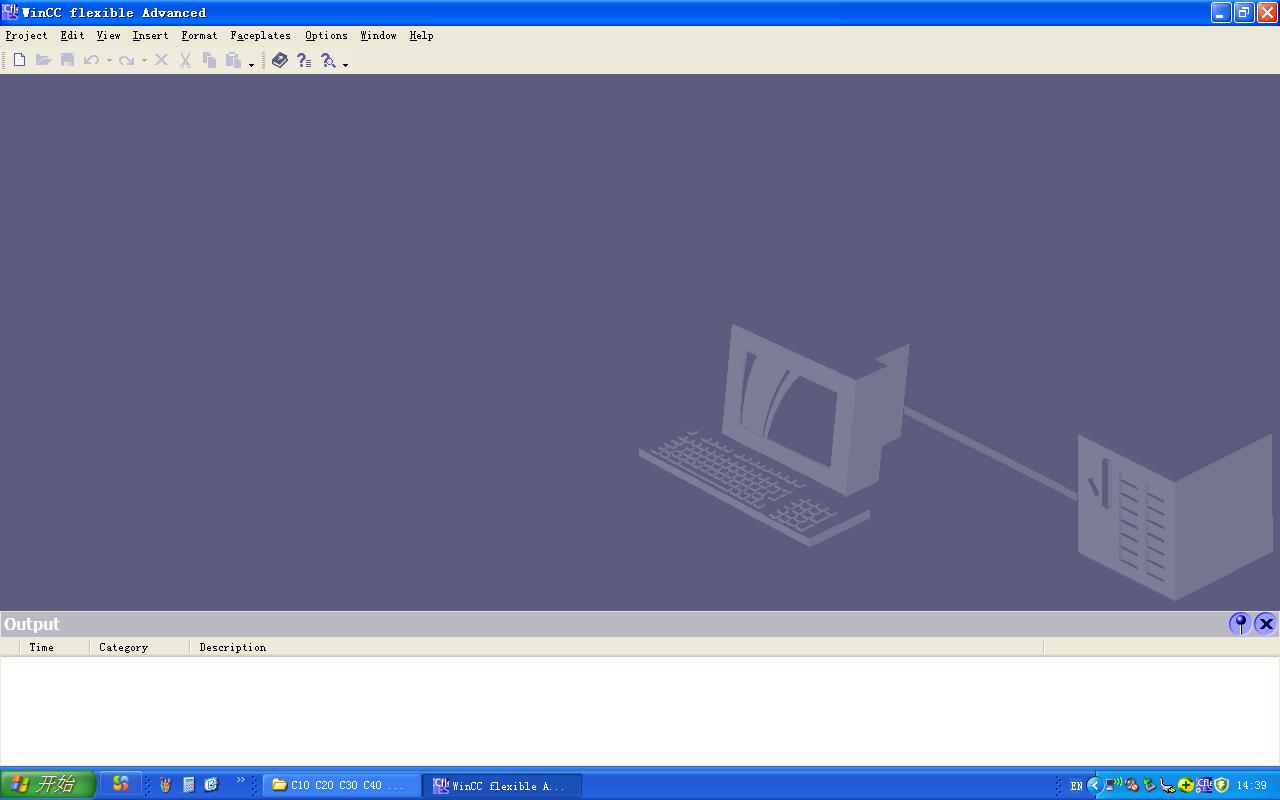
Task: Click the Paste clipboard icon
Action: click(233, 60)
